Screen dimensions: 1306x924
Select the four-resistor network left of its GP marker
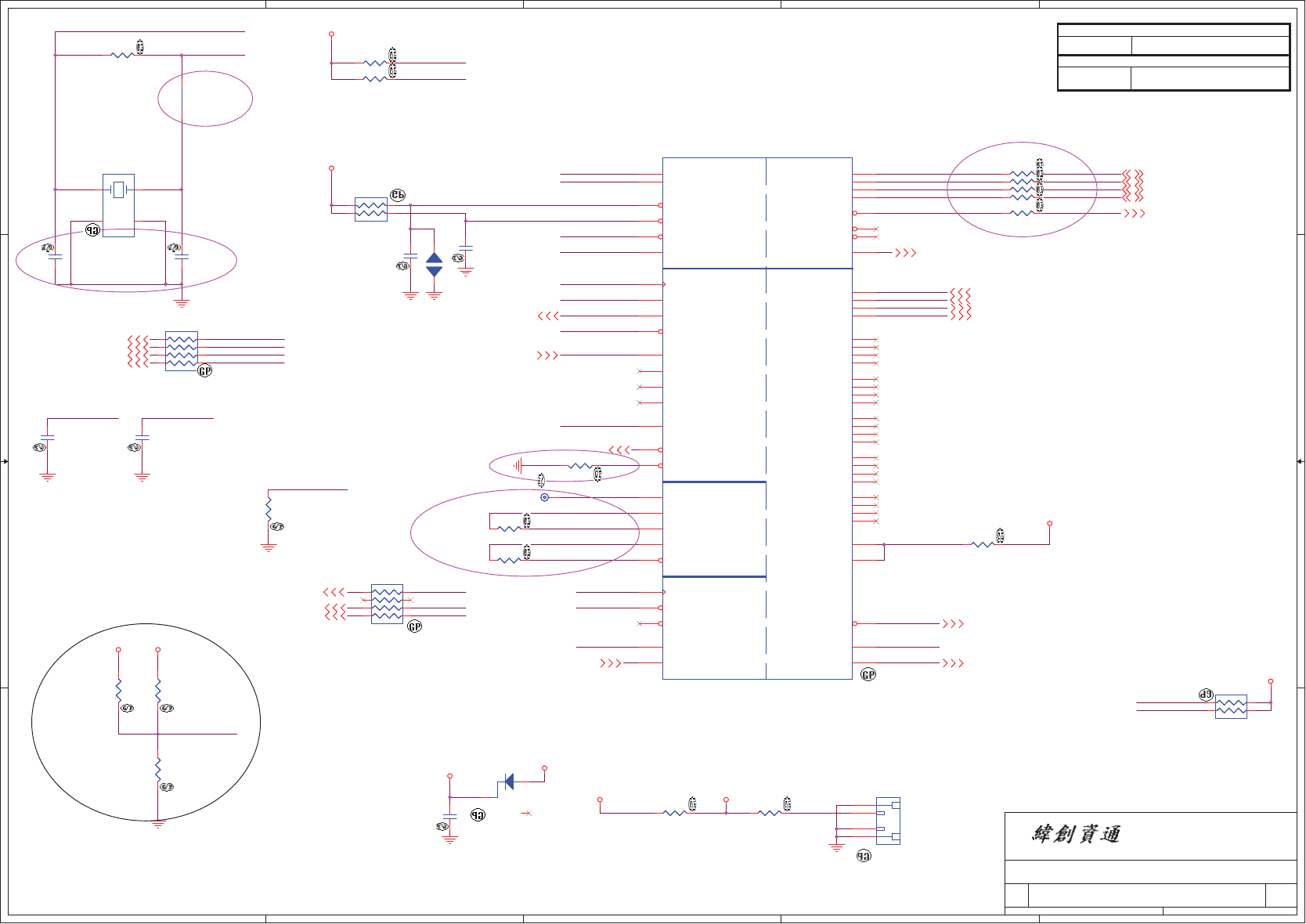(182, 351)
